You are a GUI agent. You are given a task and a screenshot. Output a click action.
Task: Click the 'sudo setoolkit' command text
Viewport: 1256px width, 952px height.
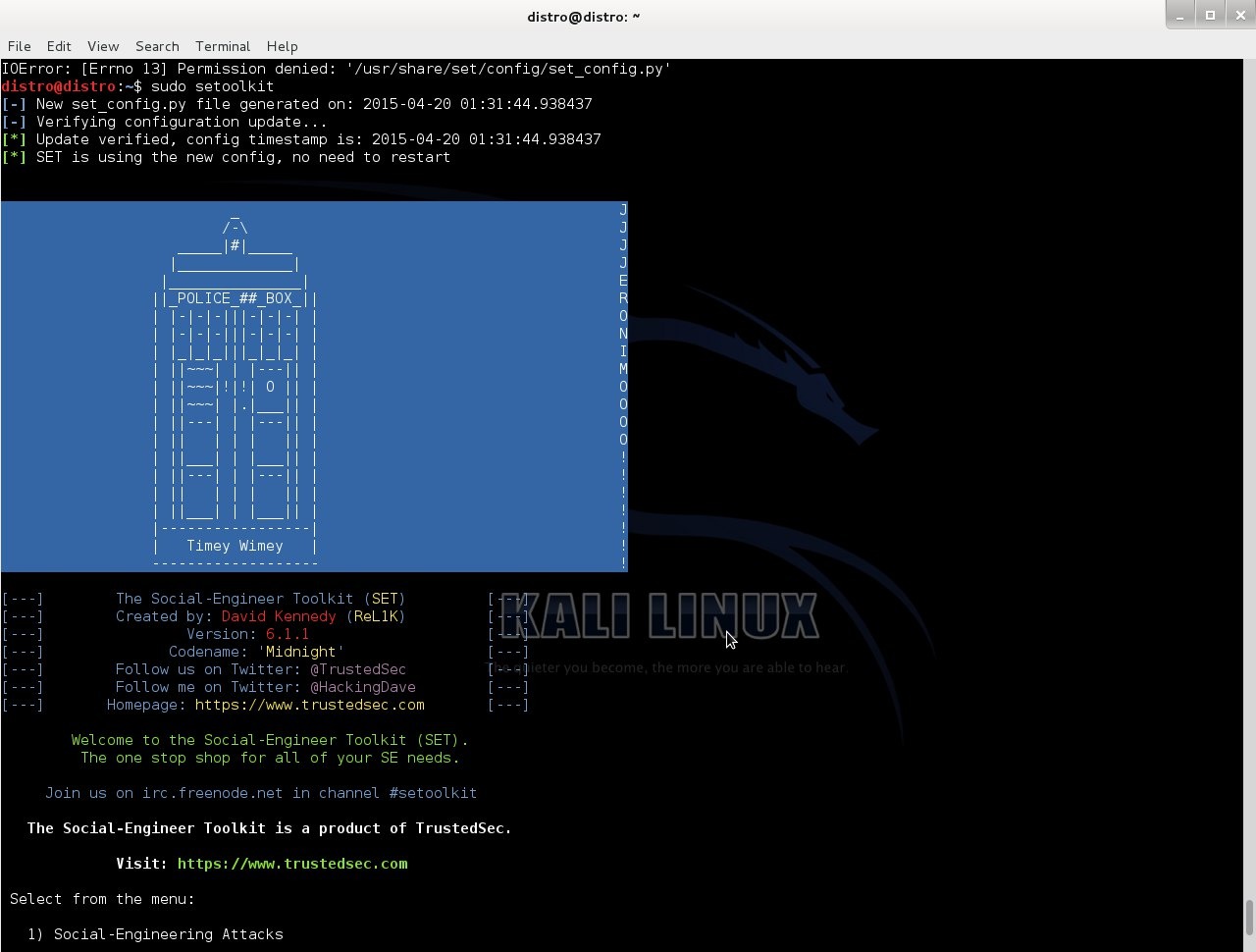pos(212,86)
